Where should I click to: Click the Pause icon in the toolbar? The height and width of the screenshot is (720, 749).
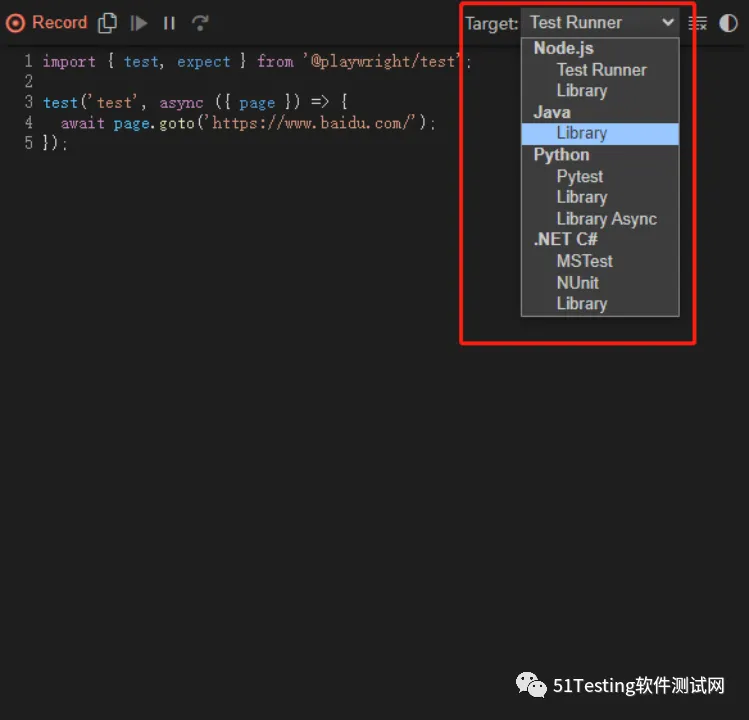pyautogui.click(x=169, y=22)
